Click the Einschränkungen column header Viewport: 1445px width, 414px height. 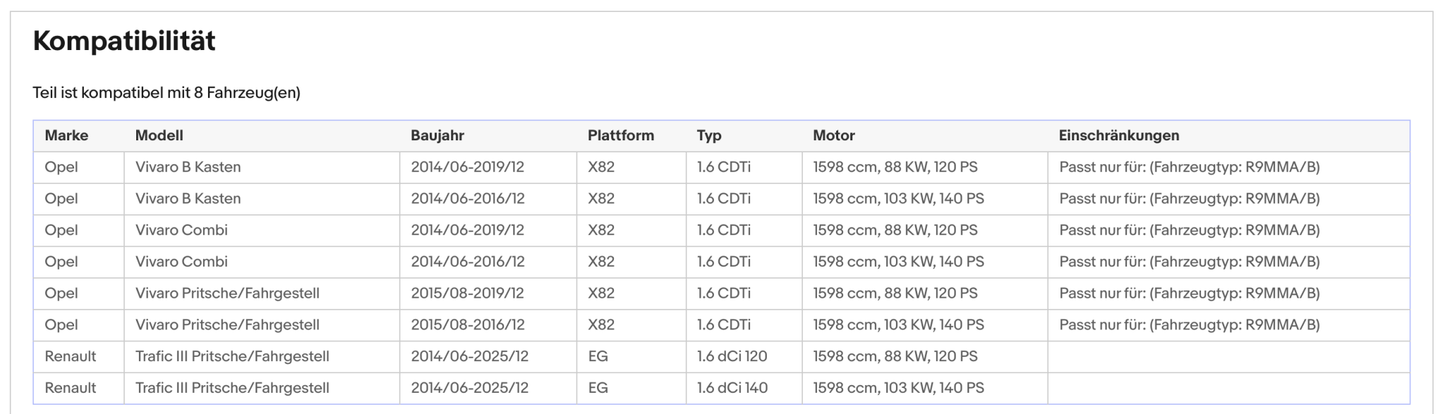coord(1119,136)
